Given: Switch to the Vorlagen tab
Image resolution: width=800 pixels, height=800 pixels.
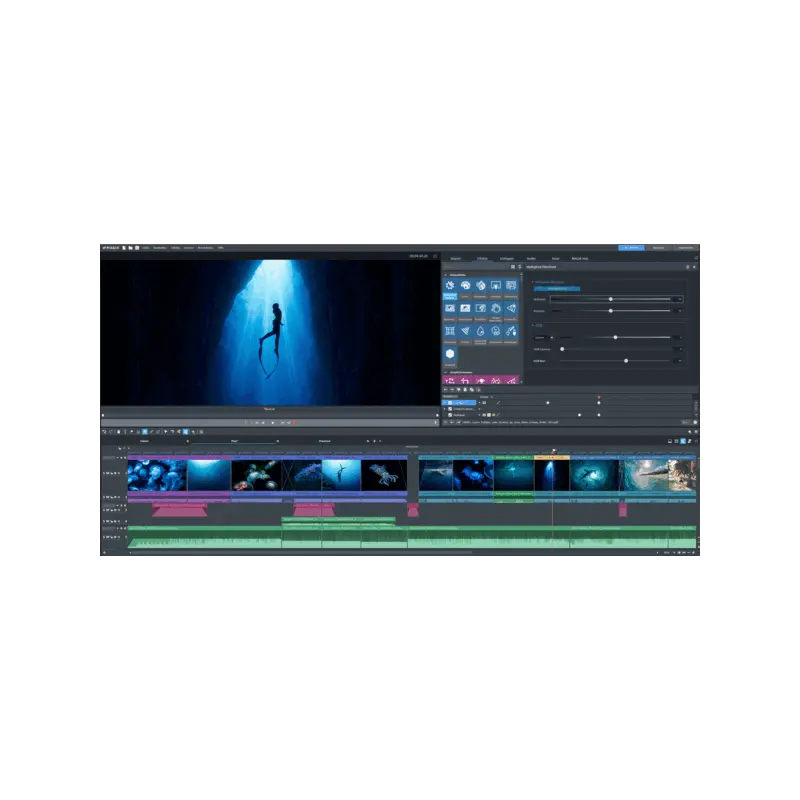Looking at the screenshot, I should click(507, 259).
